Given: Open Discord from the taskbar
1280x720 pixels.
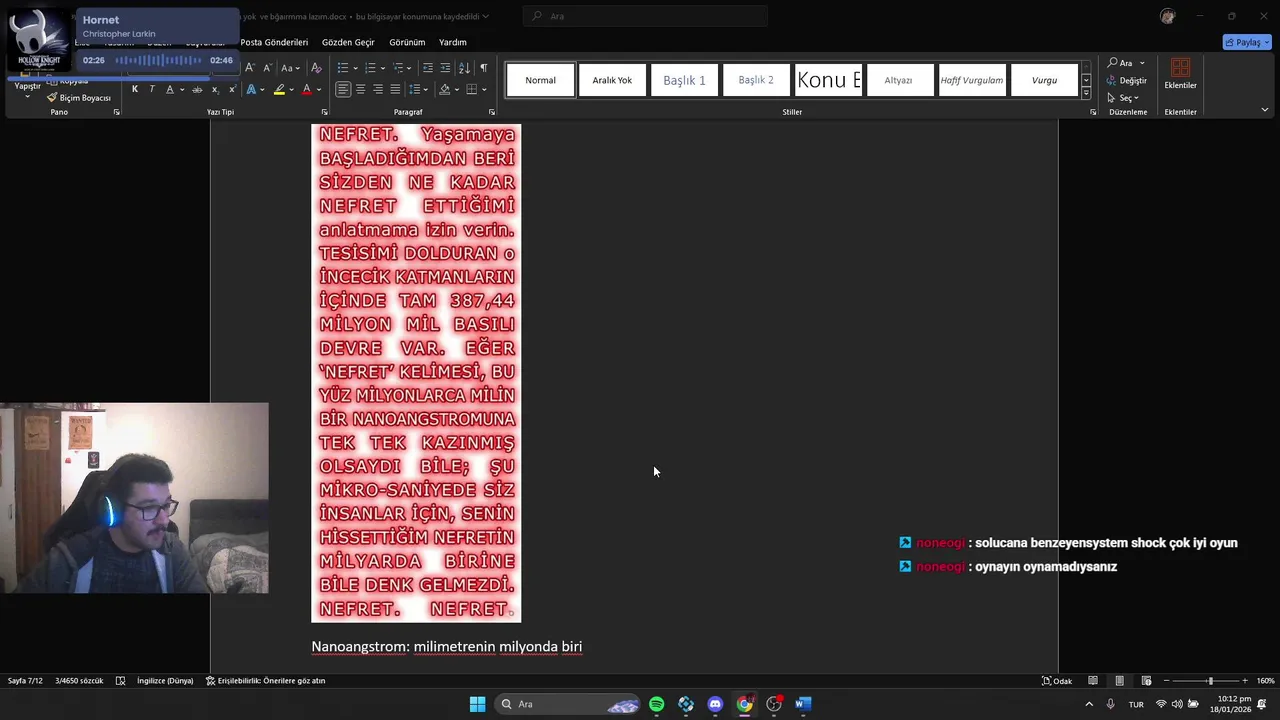Looking at the screenshot, I should pyautogui.click(x=715, y=704).
